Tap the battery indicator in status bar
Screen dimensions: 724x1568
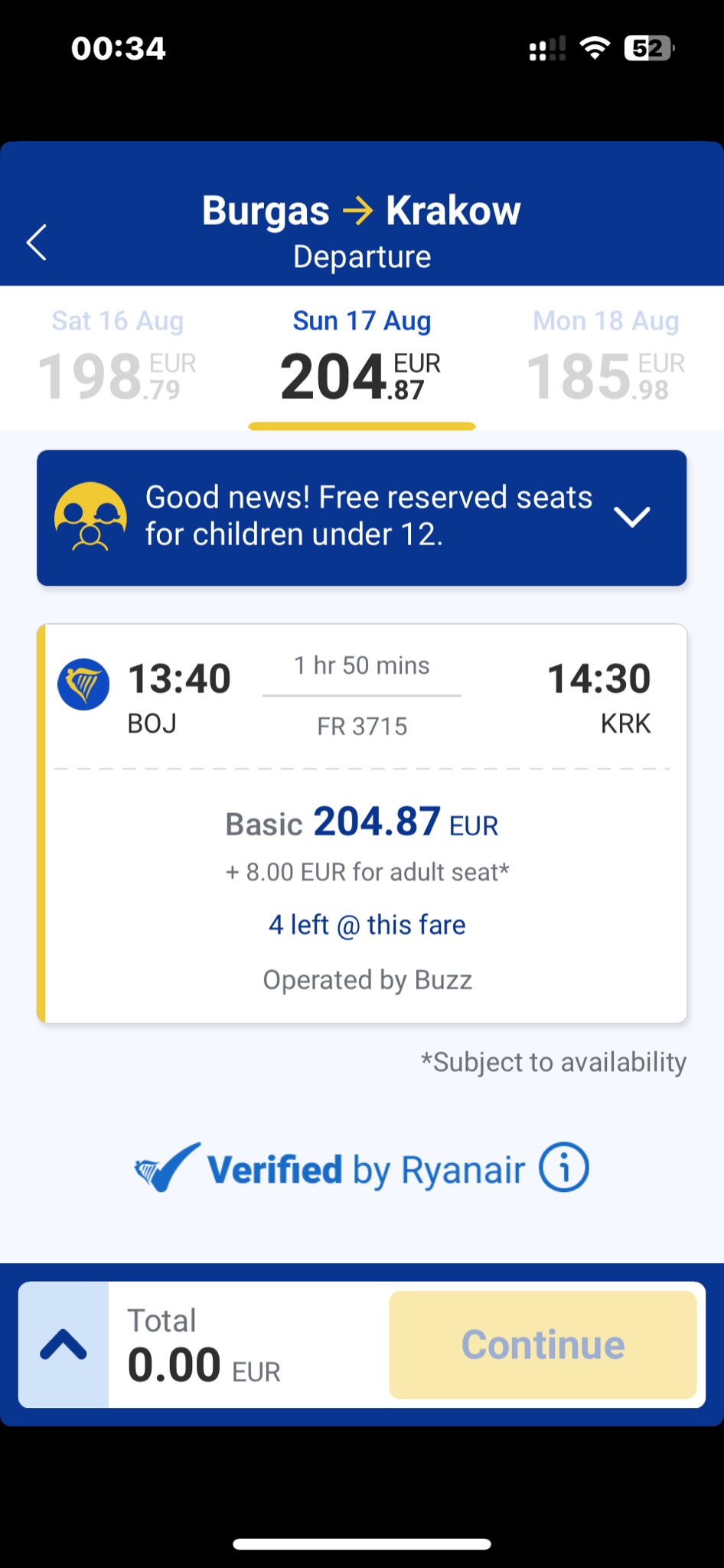tap(649, 48)
